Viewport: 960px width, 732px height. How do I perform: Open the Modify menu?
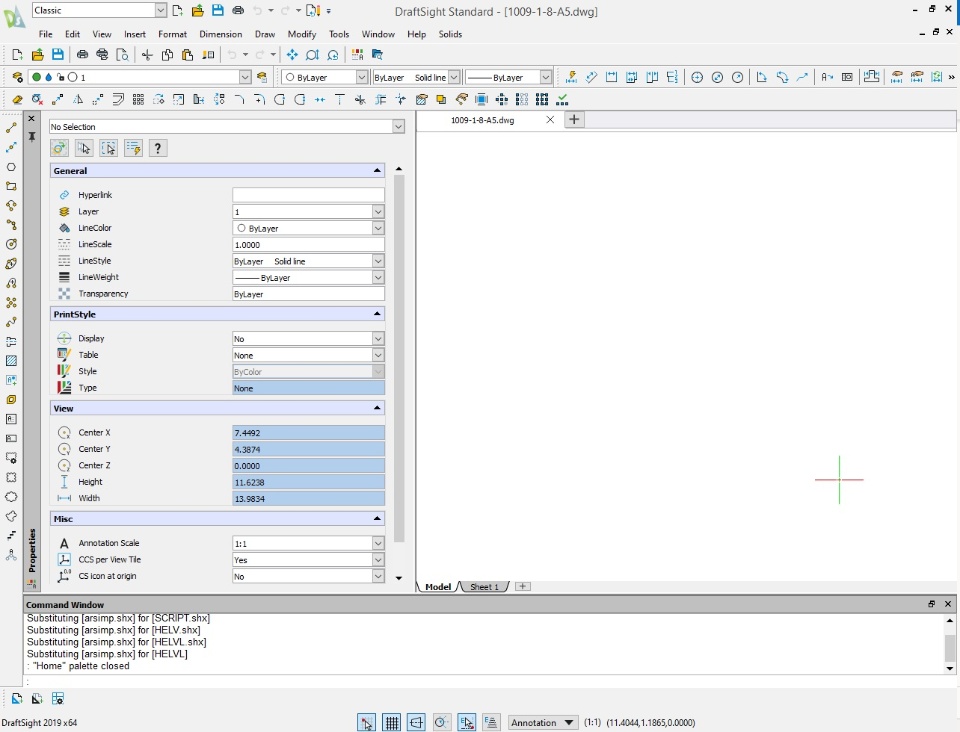(301, 34)
